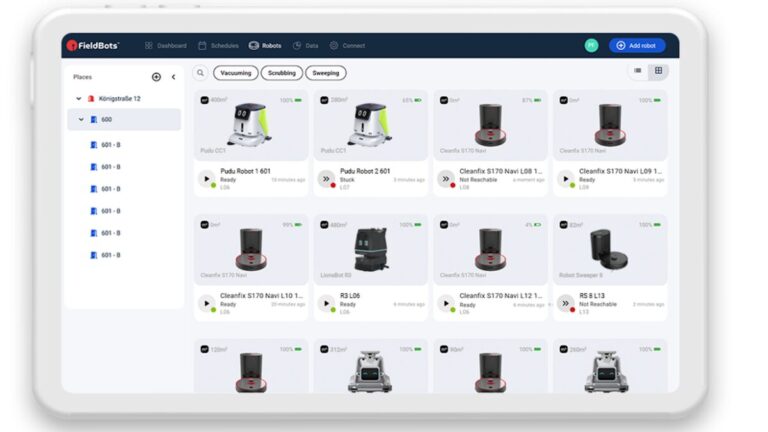
Task: Go to the Schedules tab
Action: pyautogui.click(x=218, y=45)
